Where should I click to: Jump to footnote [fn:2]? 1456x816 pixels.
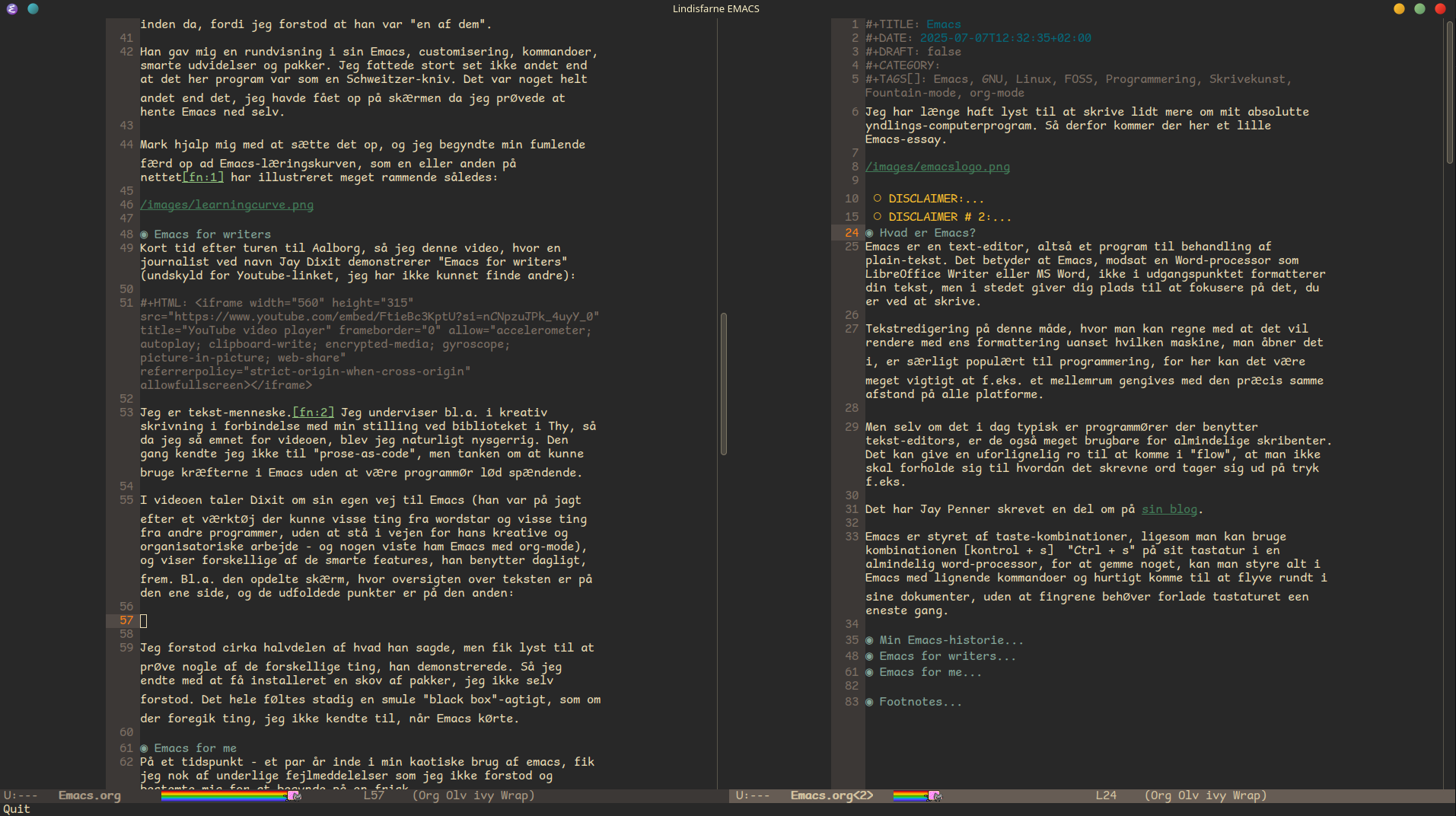(x=314, y=413)
